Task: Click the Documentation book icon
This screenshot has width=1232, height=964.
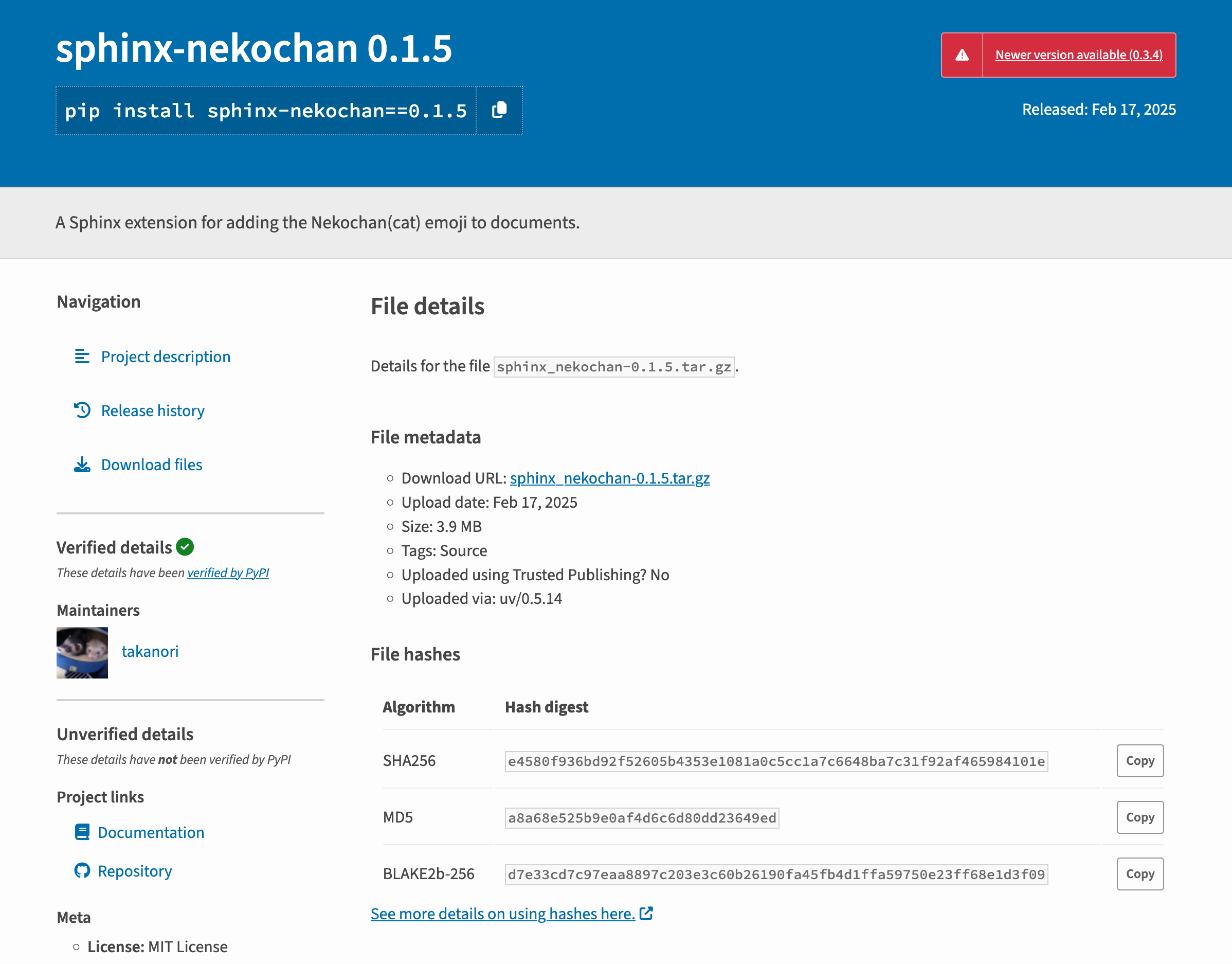Action: [82, 832]
